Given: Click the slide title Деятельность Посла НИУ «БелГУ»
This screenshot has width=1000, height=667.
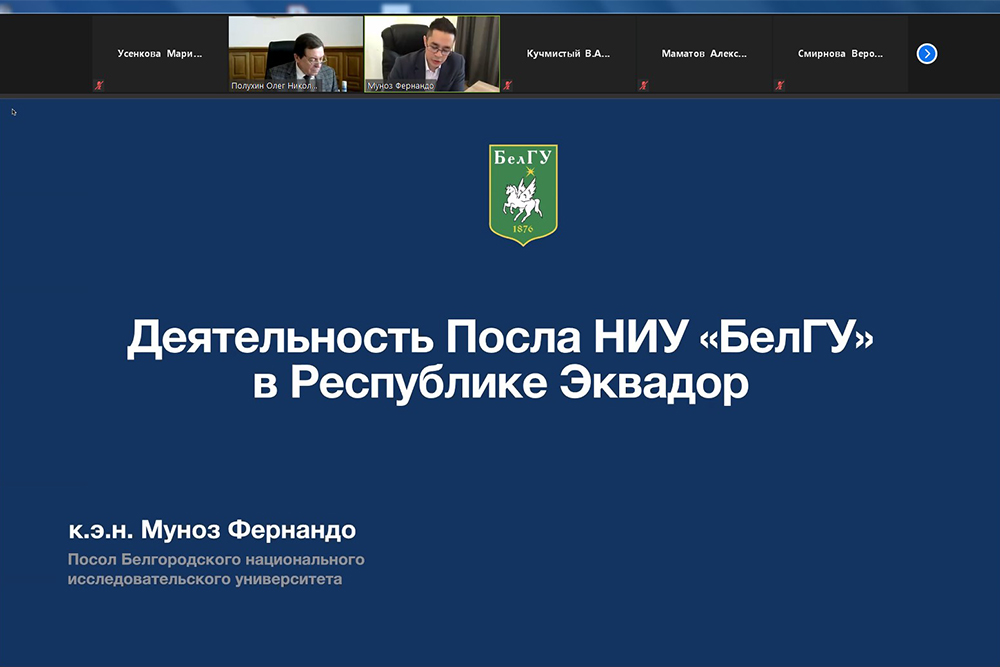Looking at the screenshot, I should tap(500, 337).
